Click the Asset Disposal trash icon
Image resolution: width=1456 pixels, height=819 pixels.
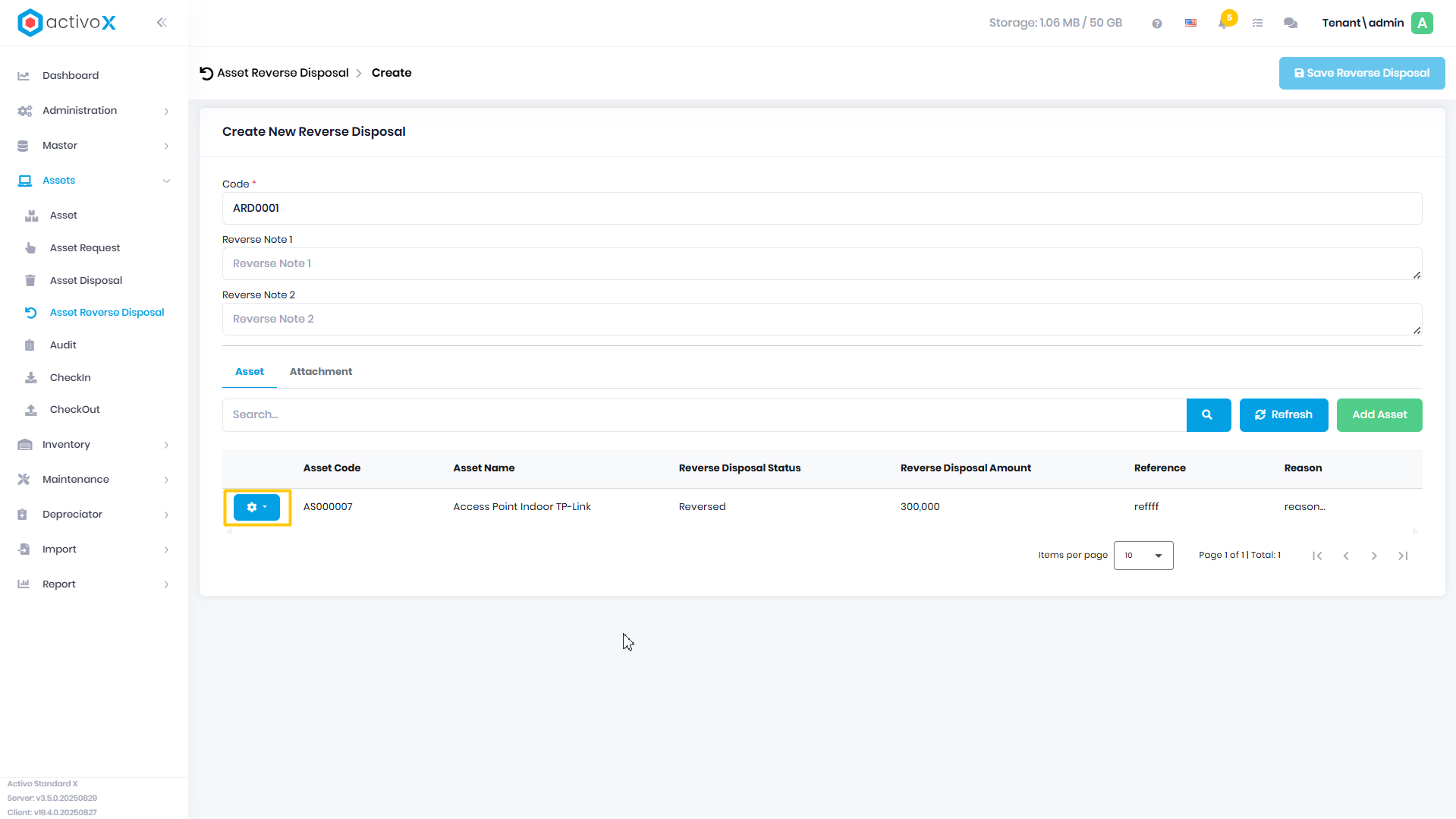tap(30, 281)
